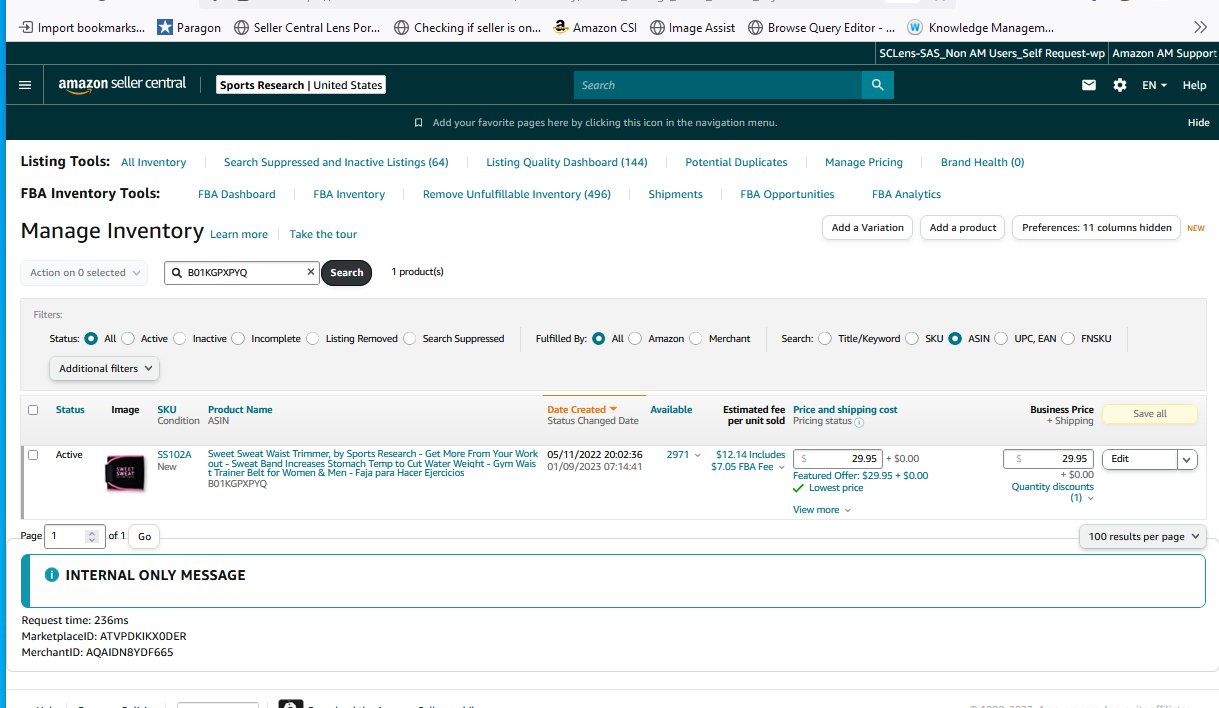Open the Shipments link
1219x708 pixels.
[675, 194]
